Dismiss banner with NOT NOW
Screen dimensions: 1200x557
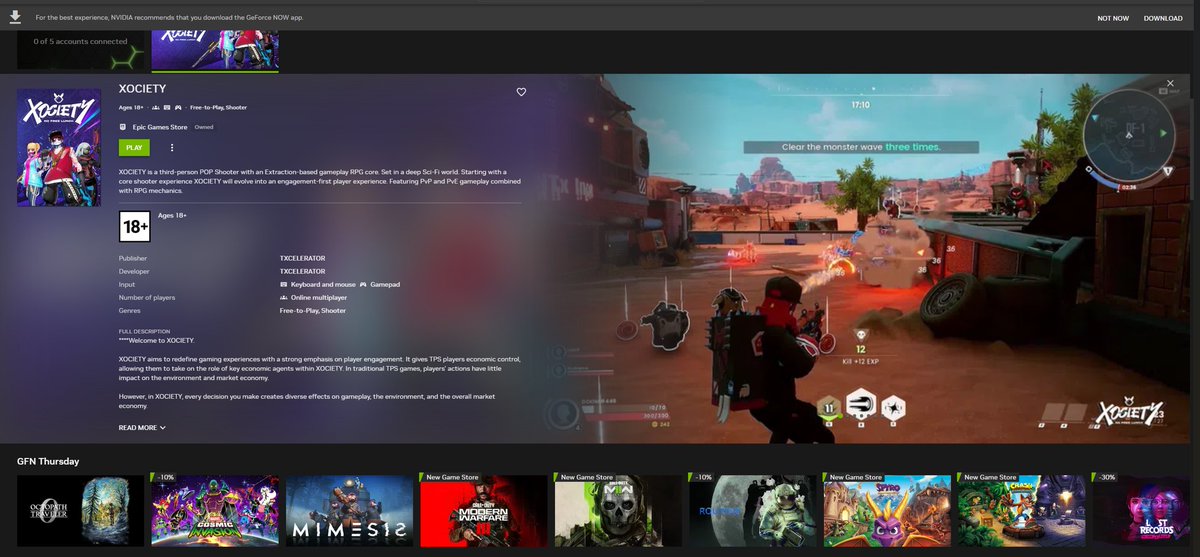pos(1113,18)
